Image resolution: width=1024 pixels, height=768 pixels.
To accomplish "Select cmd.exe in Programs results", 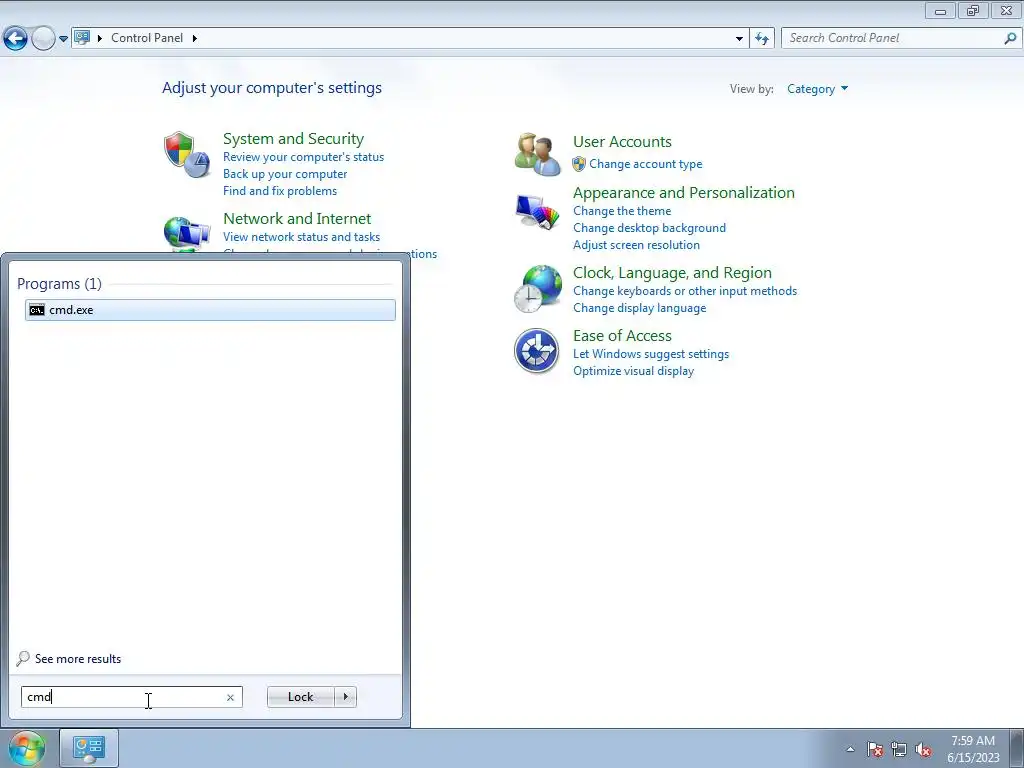I will coord(210,310).
